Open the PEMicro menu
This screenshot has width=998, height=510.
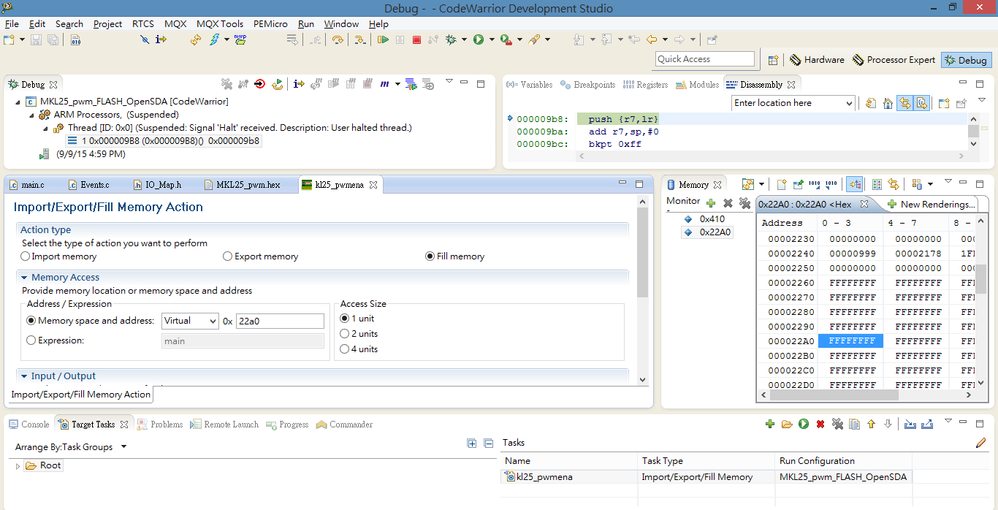271,24
